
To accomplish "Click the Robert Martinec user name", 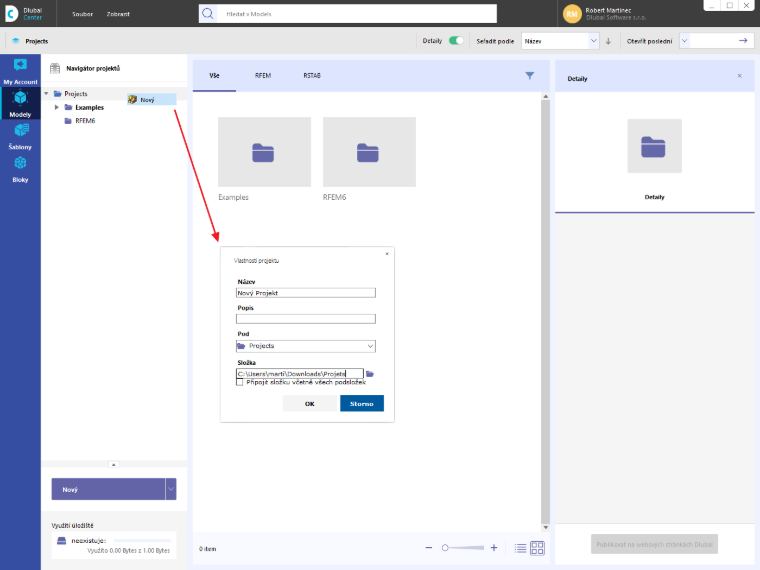I will (x=608, y=10).
